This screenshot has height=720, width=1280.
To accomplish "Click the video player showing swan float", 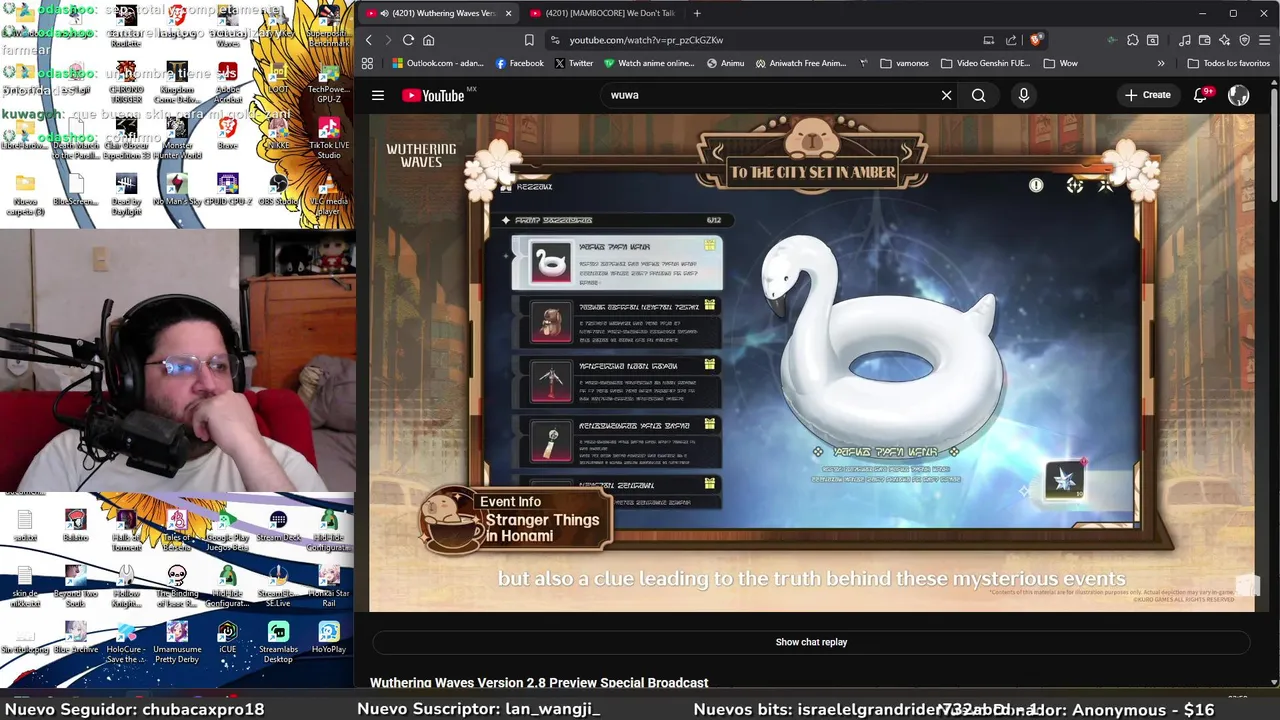I will [x=811, y=362].
